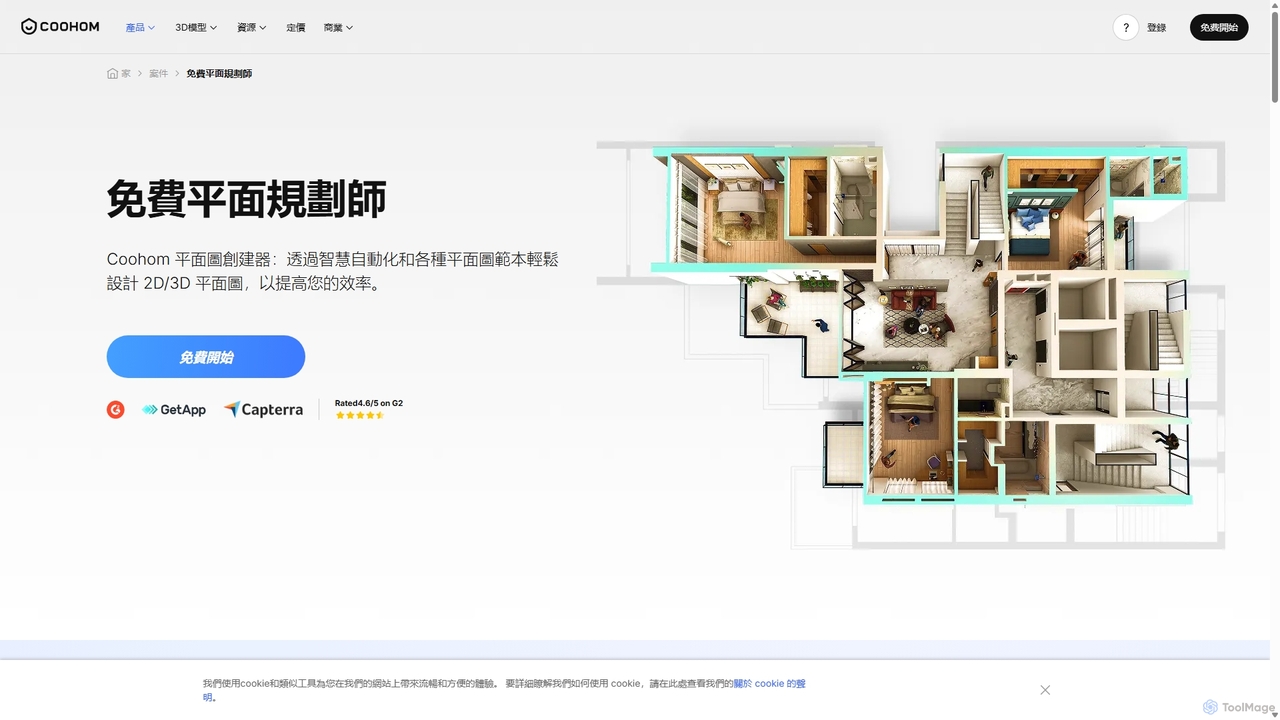Open the help question mark icon
The image size is (1280, 720).
pos(1126,28)
